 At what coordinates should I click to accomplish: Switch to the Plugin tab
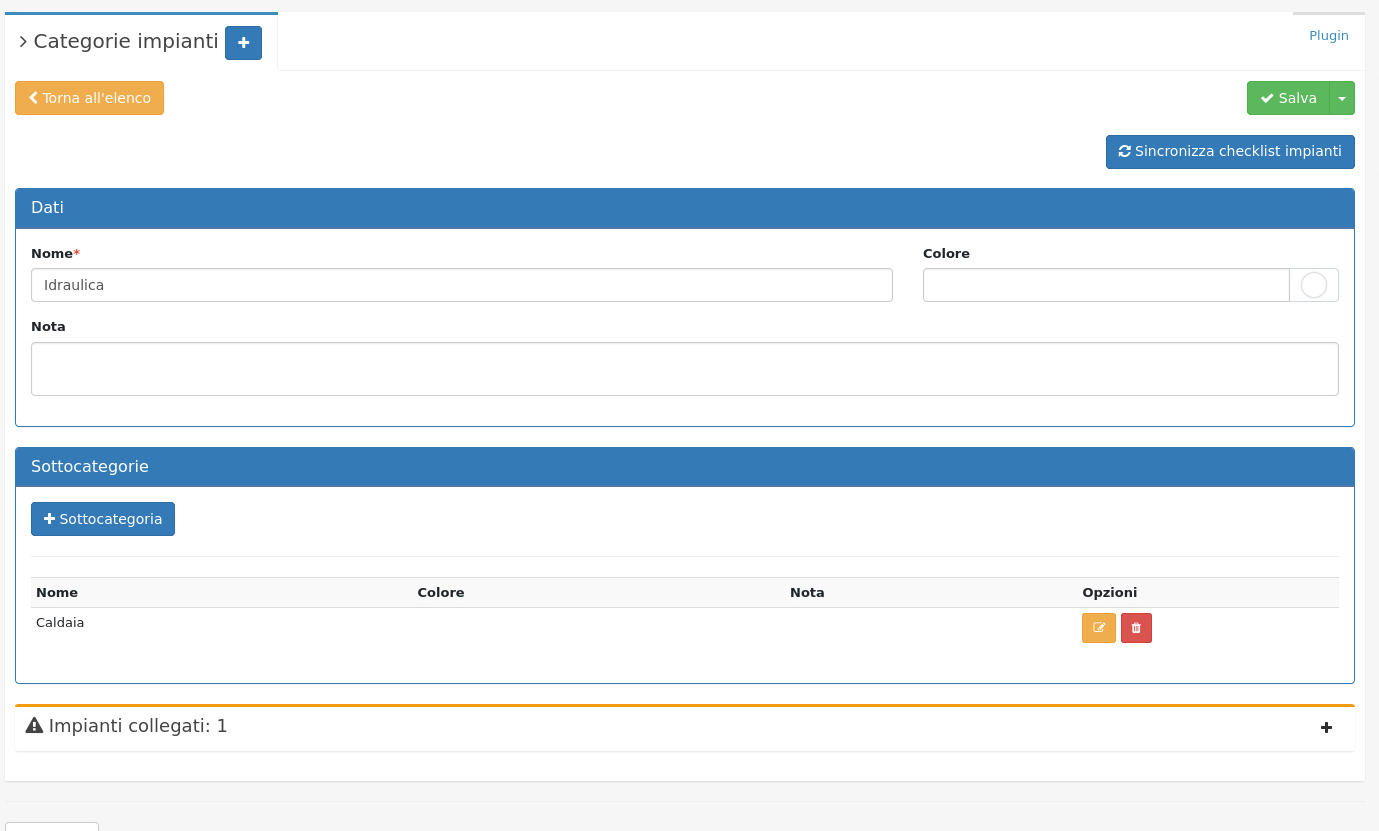pos(1328,36)
